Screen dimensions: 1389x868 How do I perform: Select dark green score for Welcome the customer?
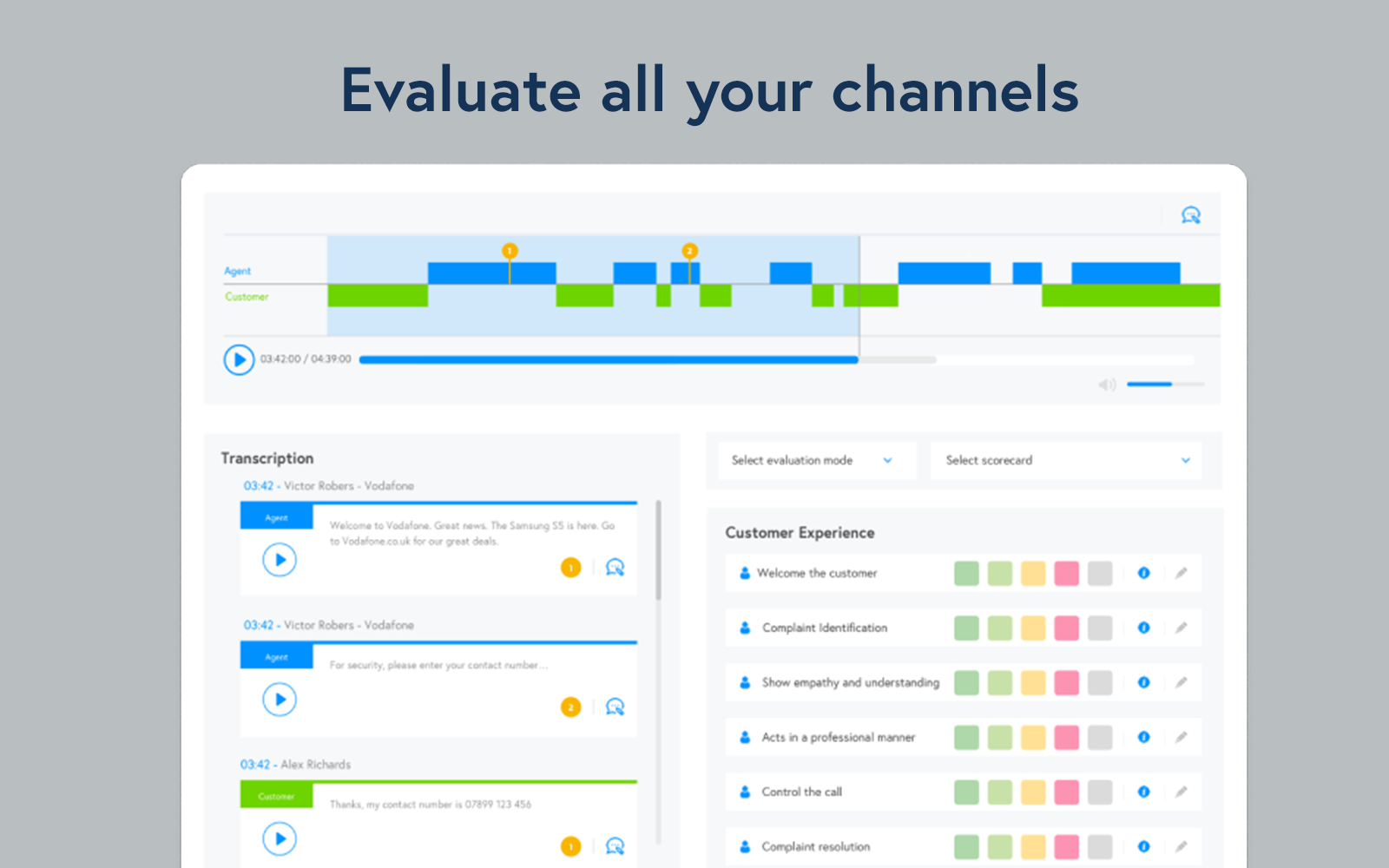[966, 573]
